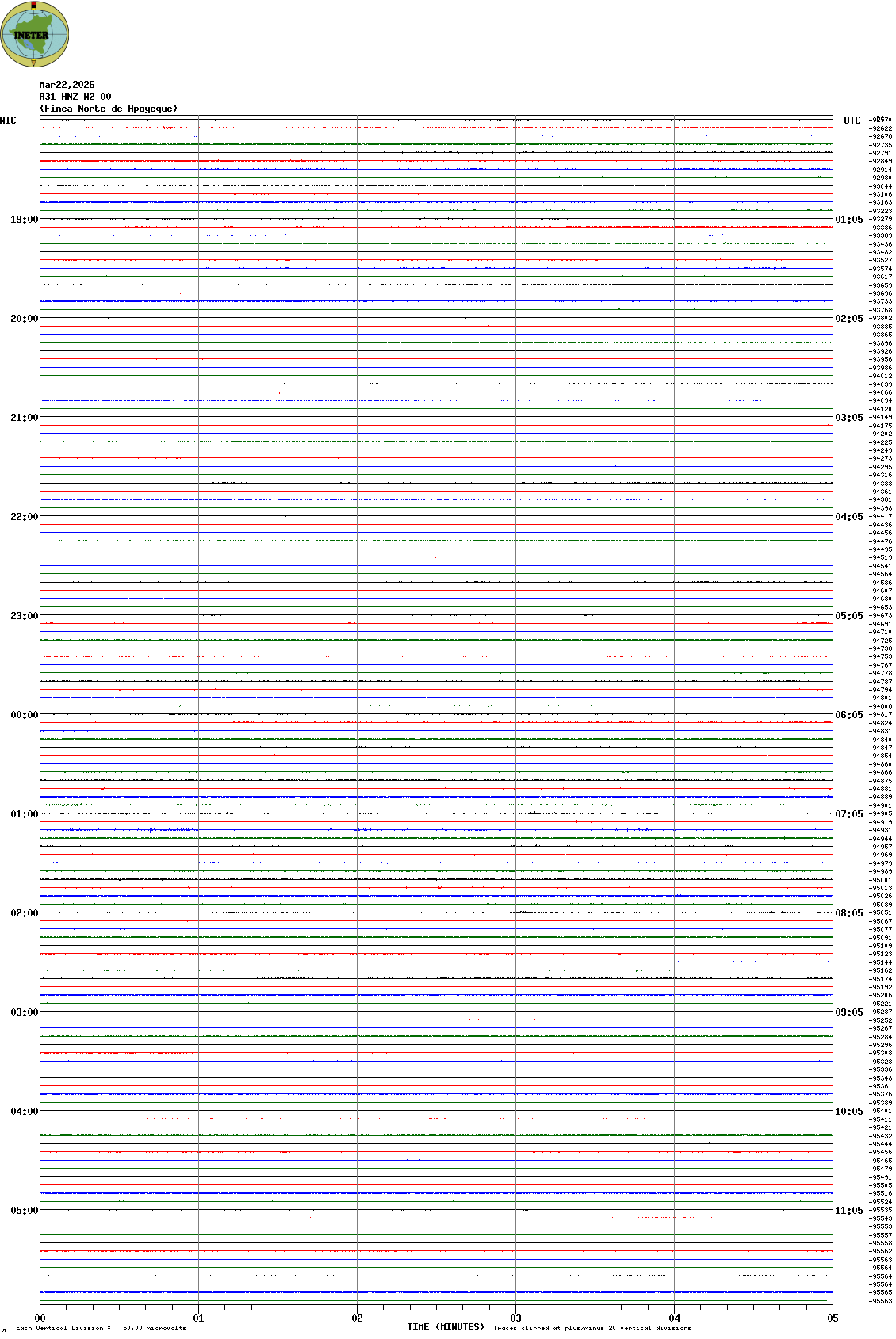Click the 05:00 local time marker

coord(24,1211)
